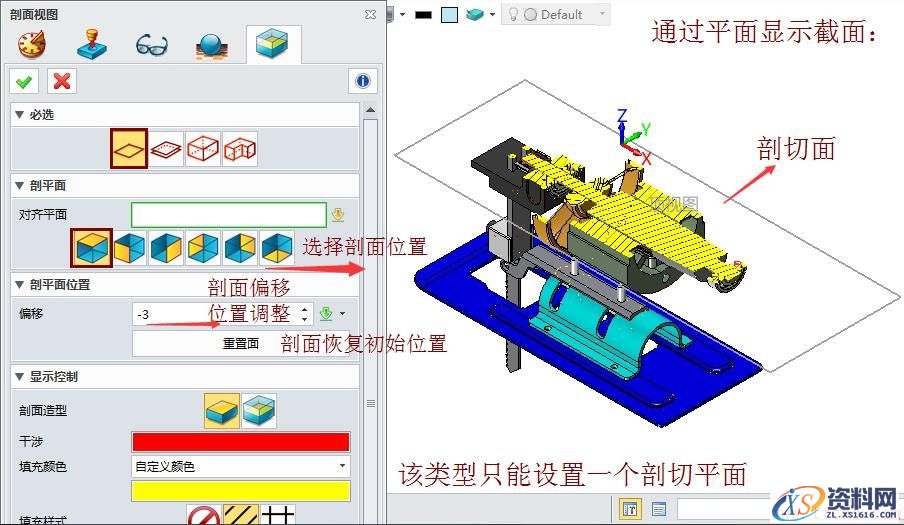Select the cross-hatch 填充样式 icon
Screen dimensions: 904x525
tap(278, 516)
